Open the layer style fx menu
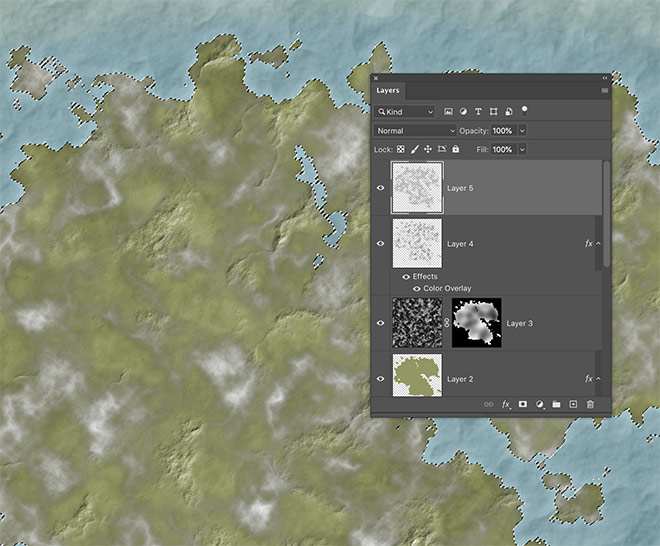The height and width of the screenshot is (546, 660). click(506, 404)
